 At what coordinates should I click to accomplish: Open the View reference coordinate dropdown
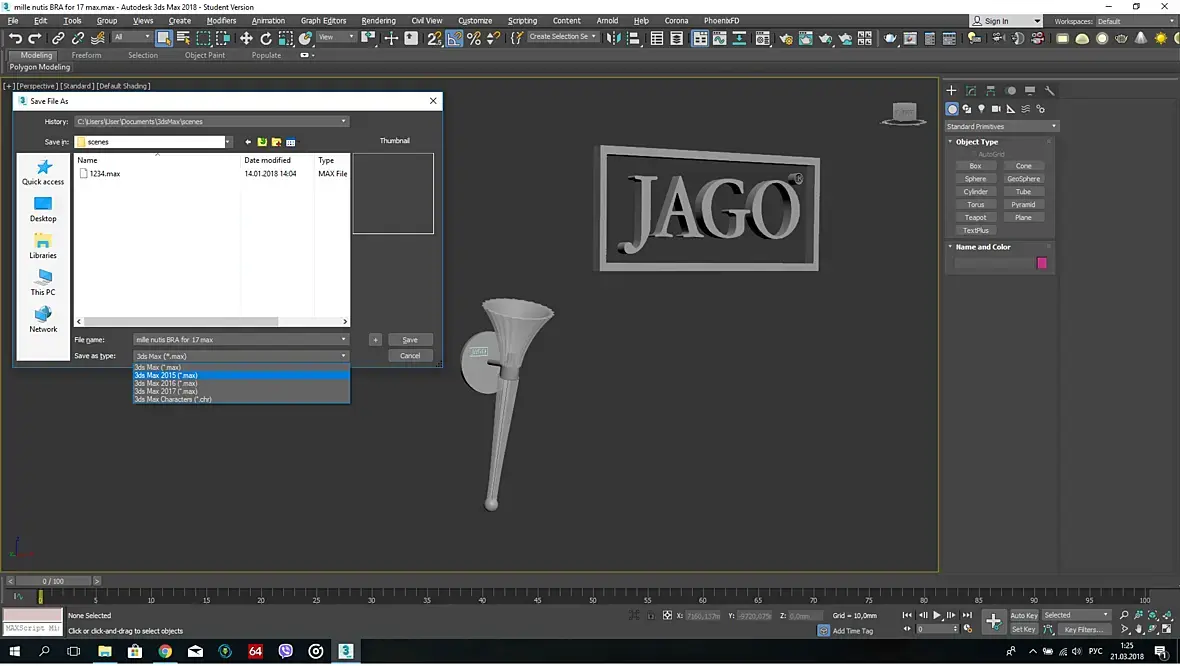coord(336,37)
